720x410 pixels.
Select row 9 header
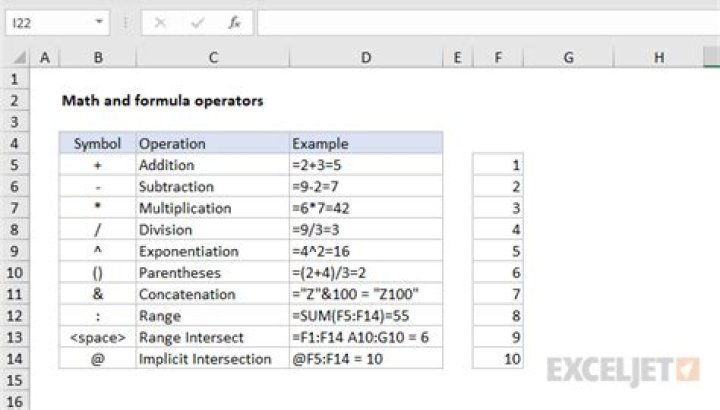(x=15, y=251)
